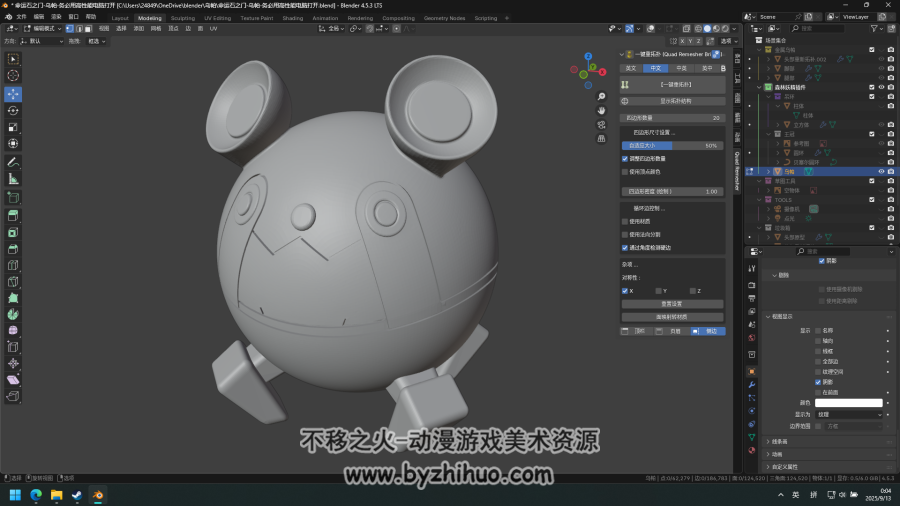Open the 全局 transform orientation dropdown
The width and height of the screenshot is (900, 506).
[331, 28]
